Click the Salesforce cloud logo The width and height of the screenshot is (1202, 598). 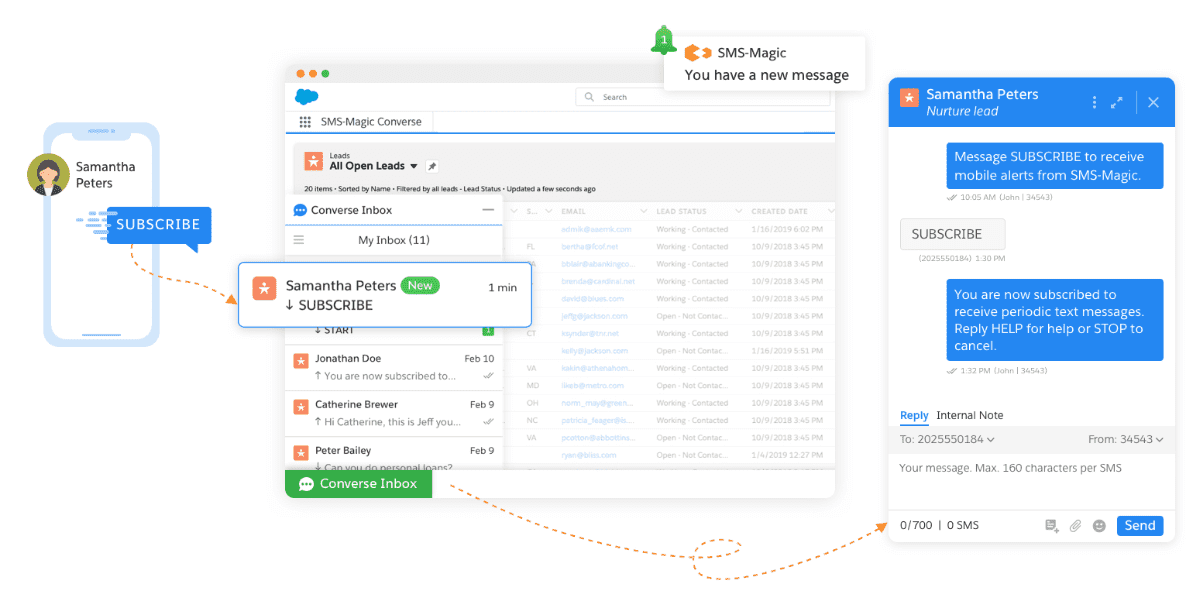(307, 97)
